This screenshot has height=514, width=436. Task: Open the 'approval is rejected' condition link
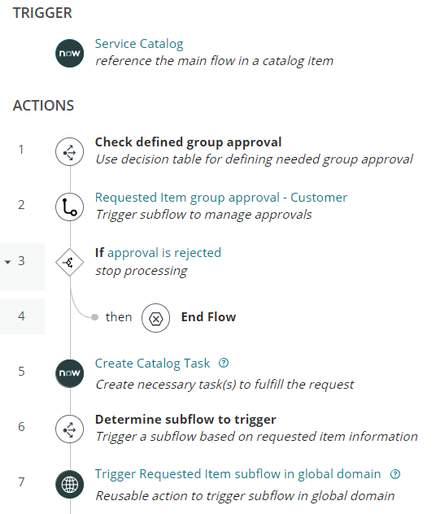click(164, 253)
